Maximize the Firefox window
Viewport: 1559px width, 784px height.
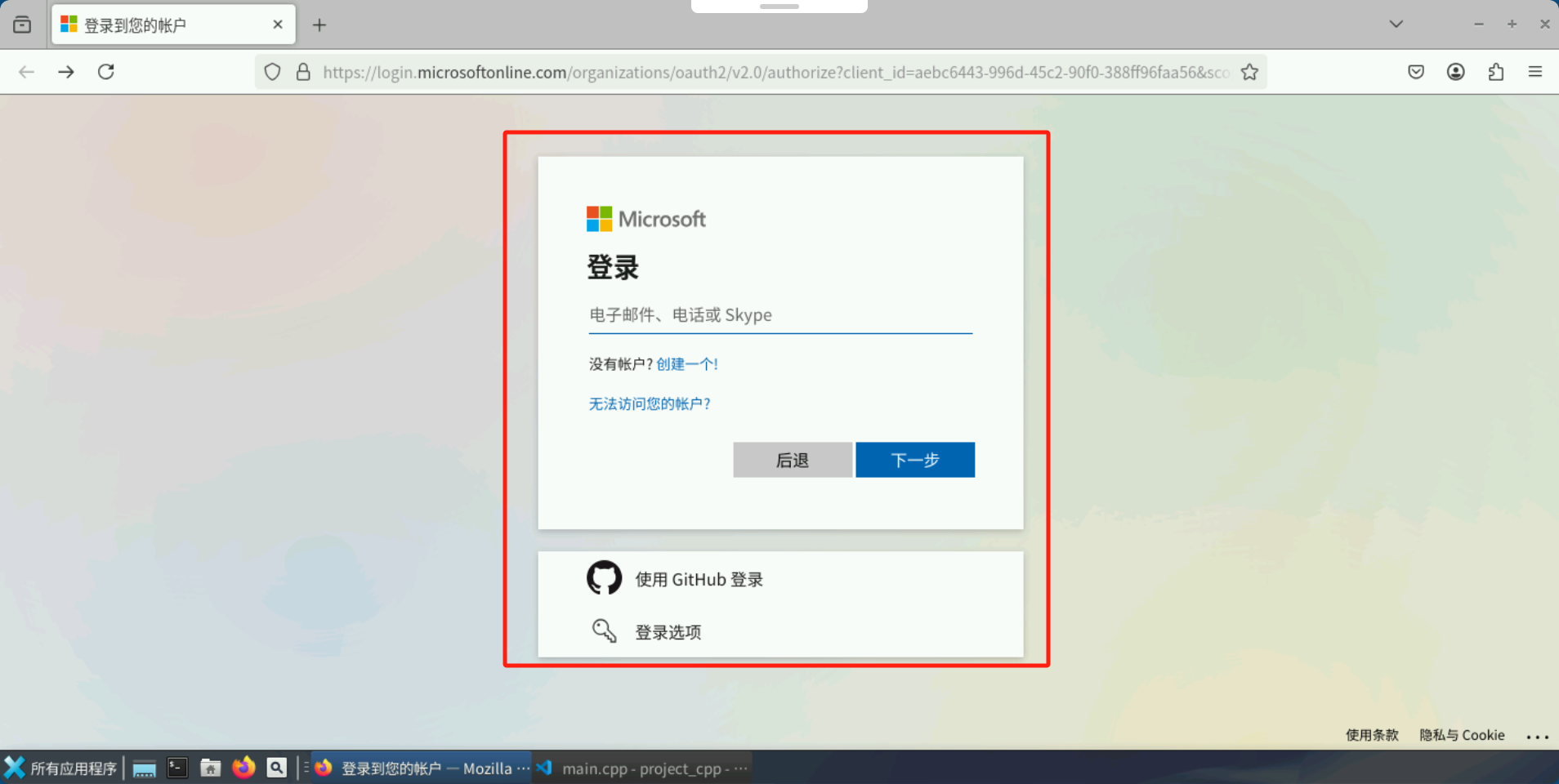point(1512,24)
